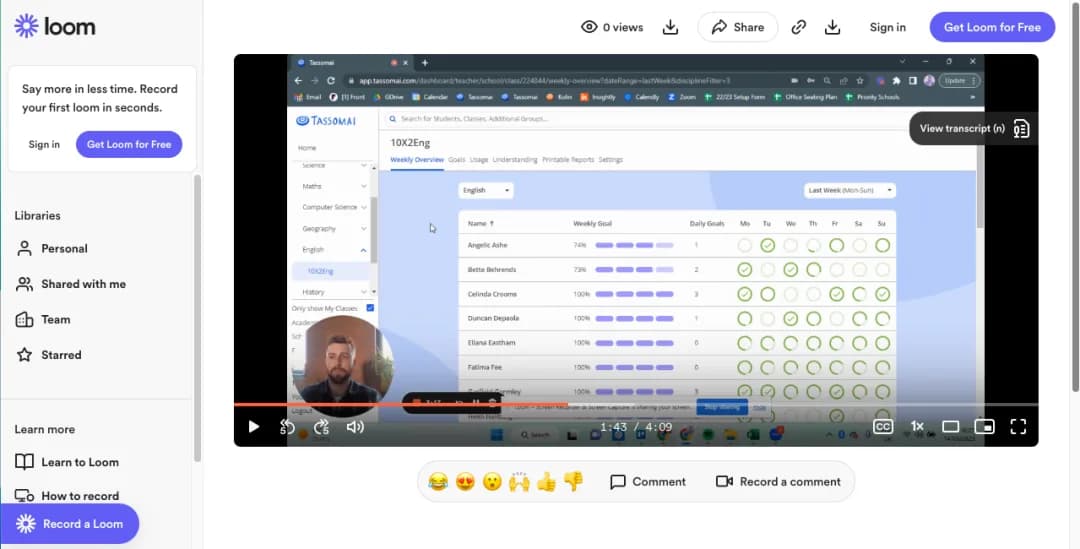1080x549 pixels.
Task: Click the Libraries heading in the sidebar
Action: (37, 216)
